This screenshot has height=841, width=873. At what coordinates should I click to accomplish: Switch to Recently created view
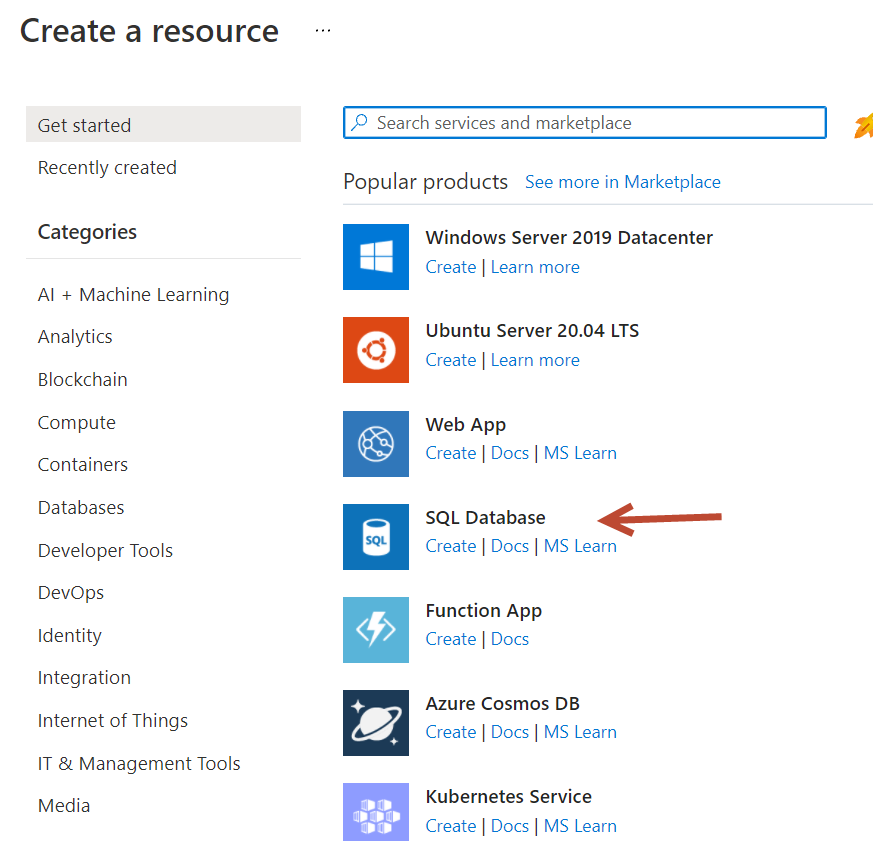coord(107,167)
